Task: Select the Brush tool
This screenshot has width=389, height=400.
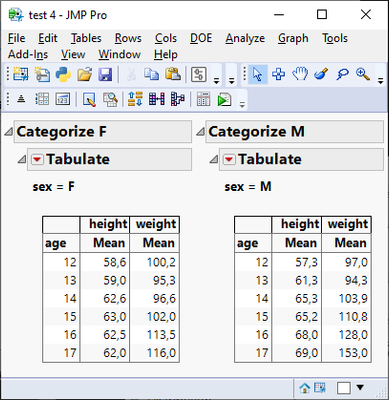Action: point(321,74)
